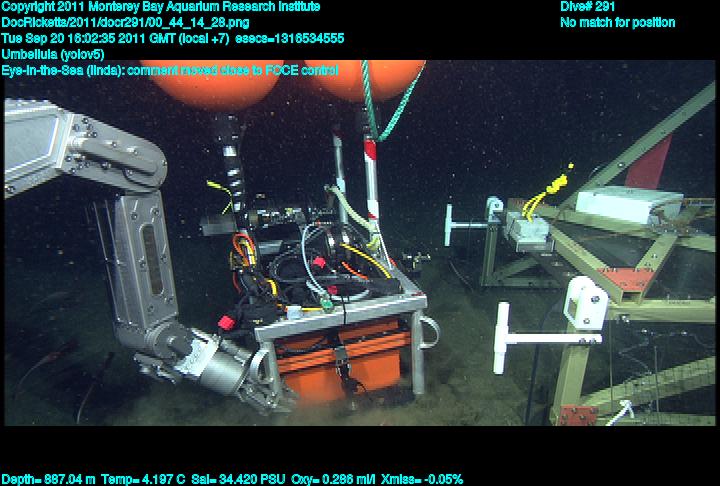Click the Eye-in-the-Sea comment line
Image resolution: width=720 pixels, height=486 pixels.
170,70
